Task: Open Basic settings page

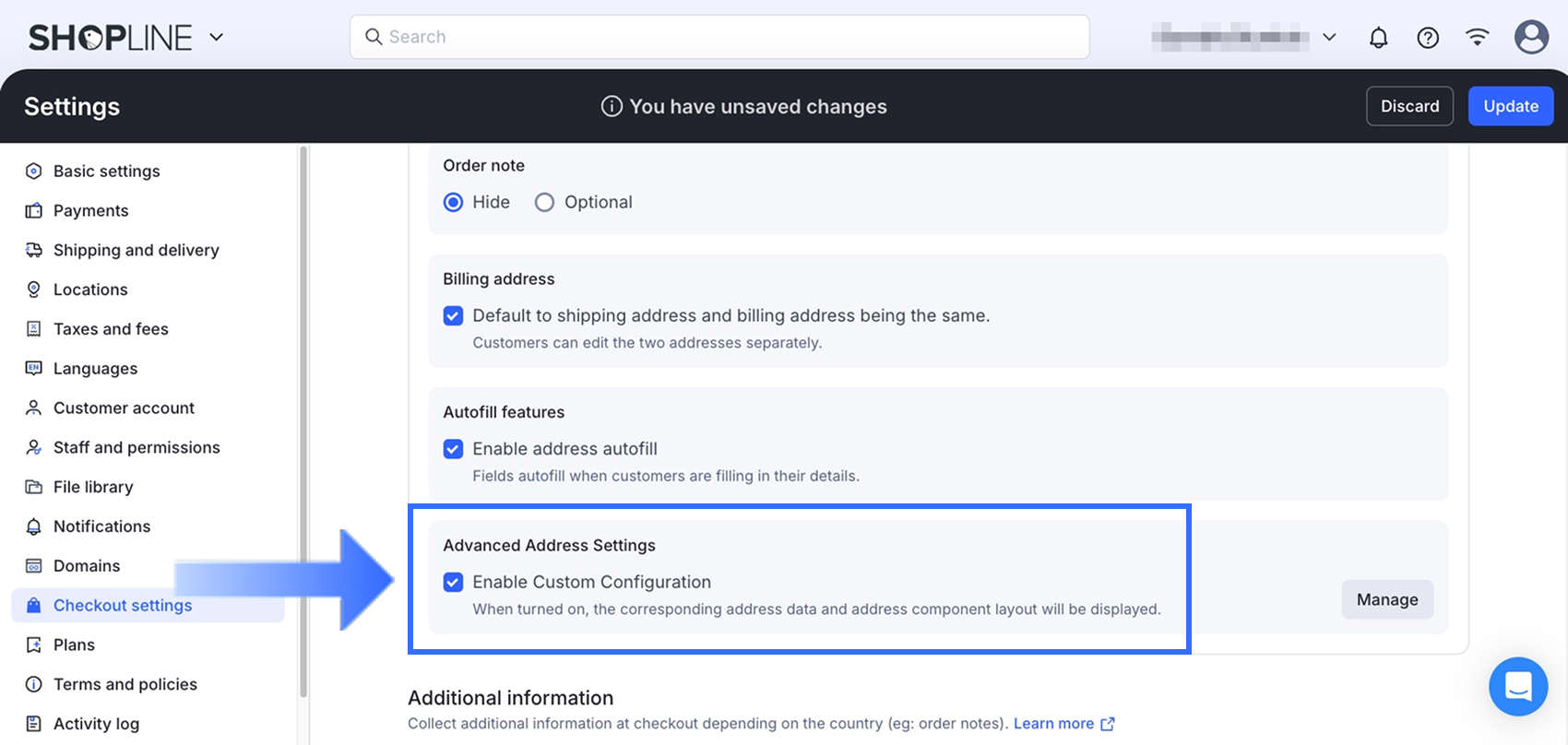Action: coord(107,171)
